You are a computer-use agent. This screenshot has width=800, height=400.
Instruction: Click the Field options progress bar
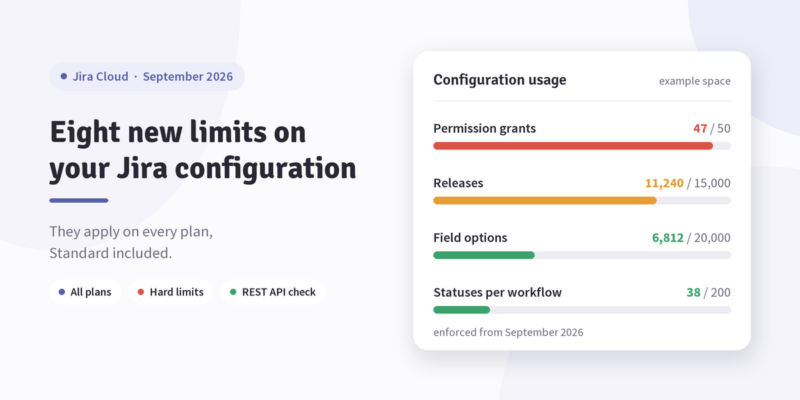tap(582, 255)
